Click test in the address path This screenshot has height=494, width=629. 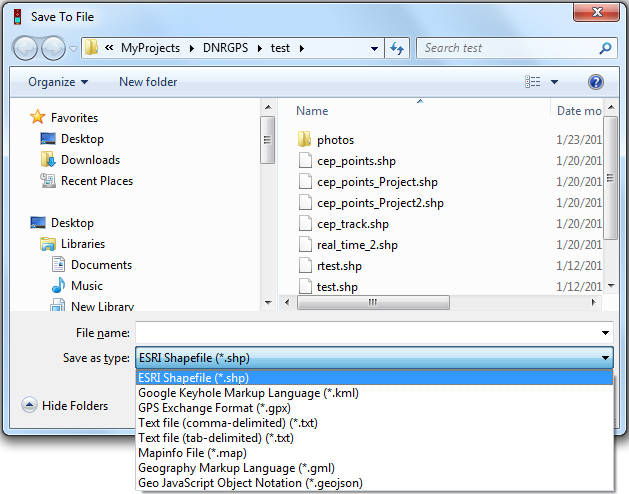tap(280, 48)
